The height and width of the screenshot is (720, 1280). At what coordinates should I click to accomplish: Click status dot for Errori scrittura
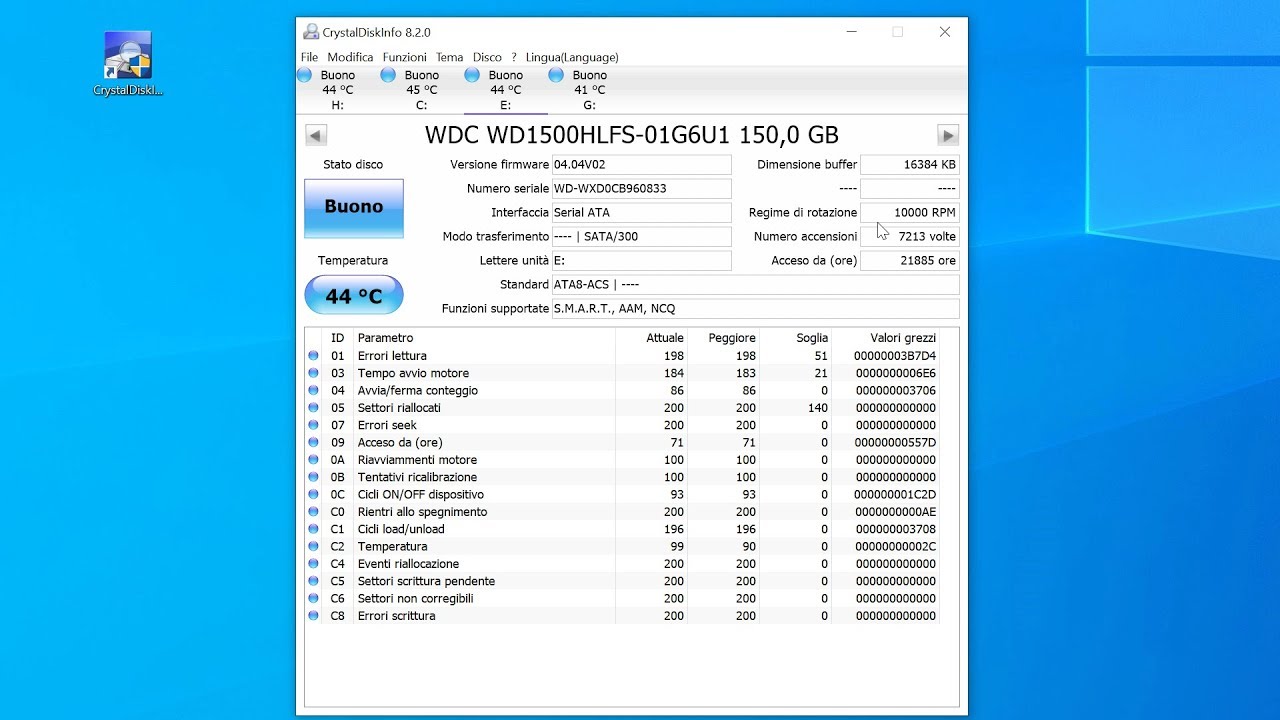pos(313,616)
